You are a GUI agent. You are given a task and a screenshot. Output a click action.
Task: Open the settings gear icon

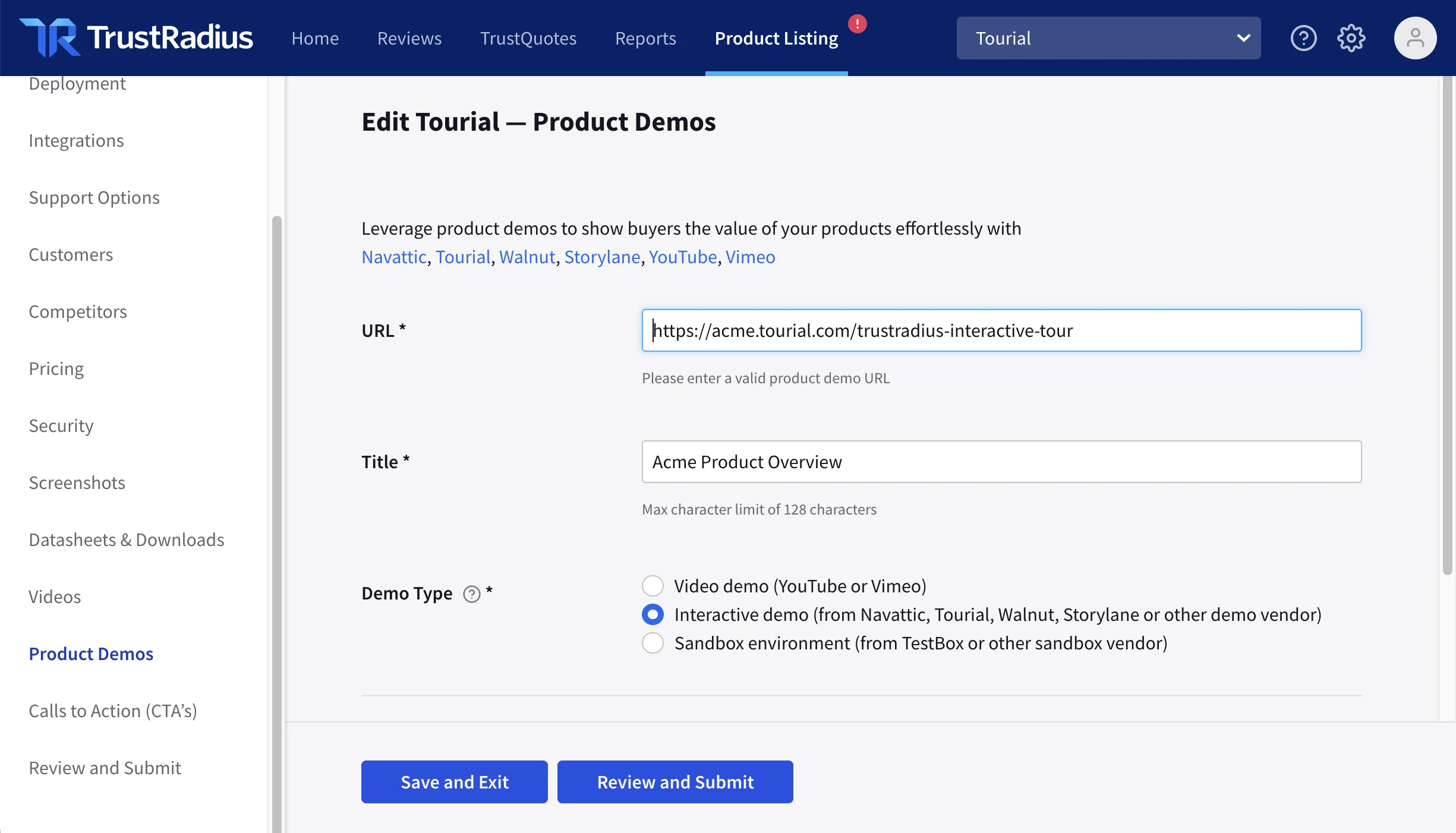click(1351, 38)
